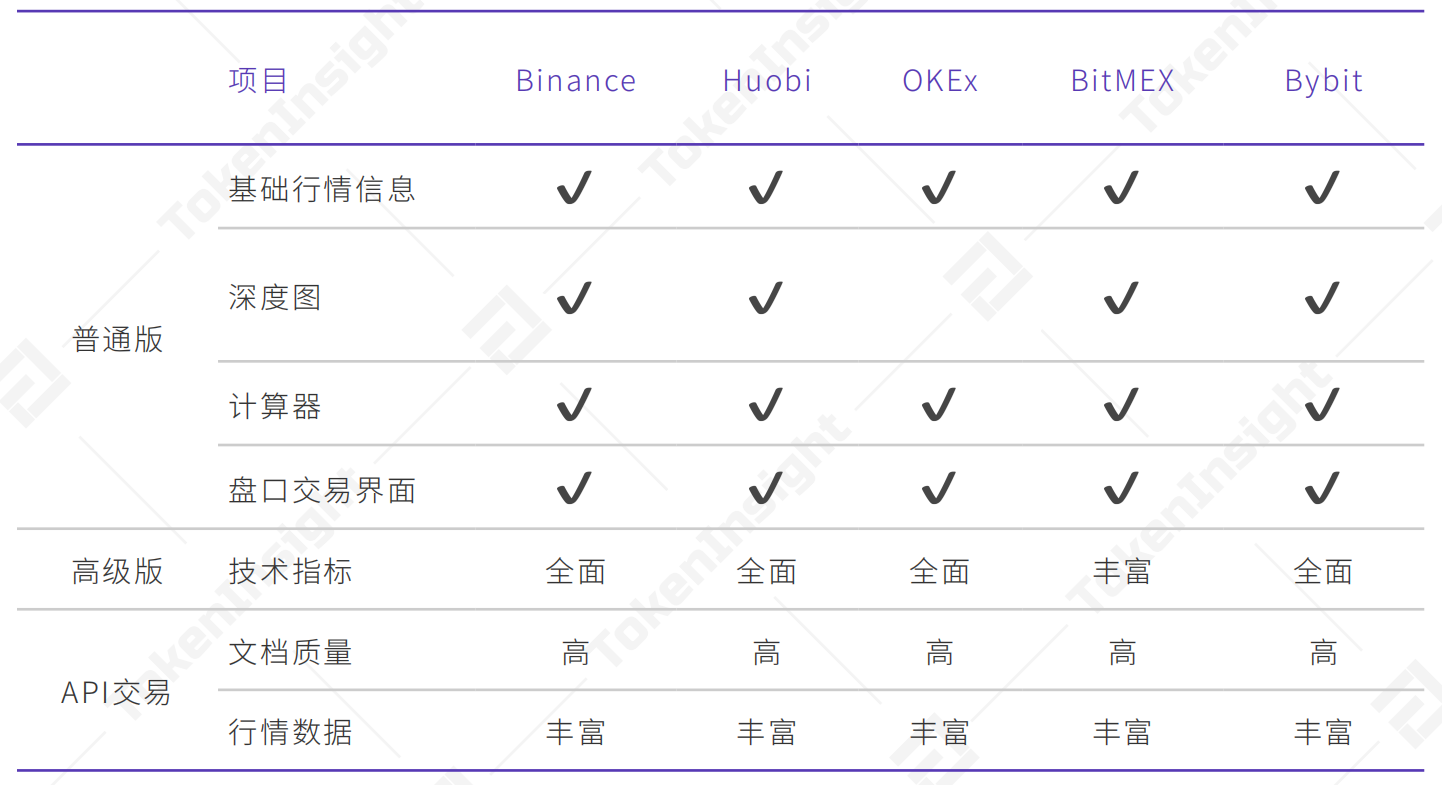
Task: Click the Huobi checkmark for 深度图
Action: point(767,297)
